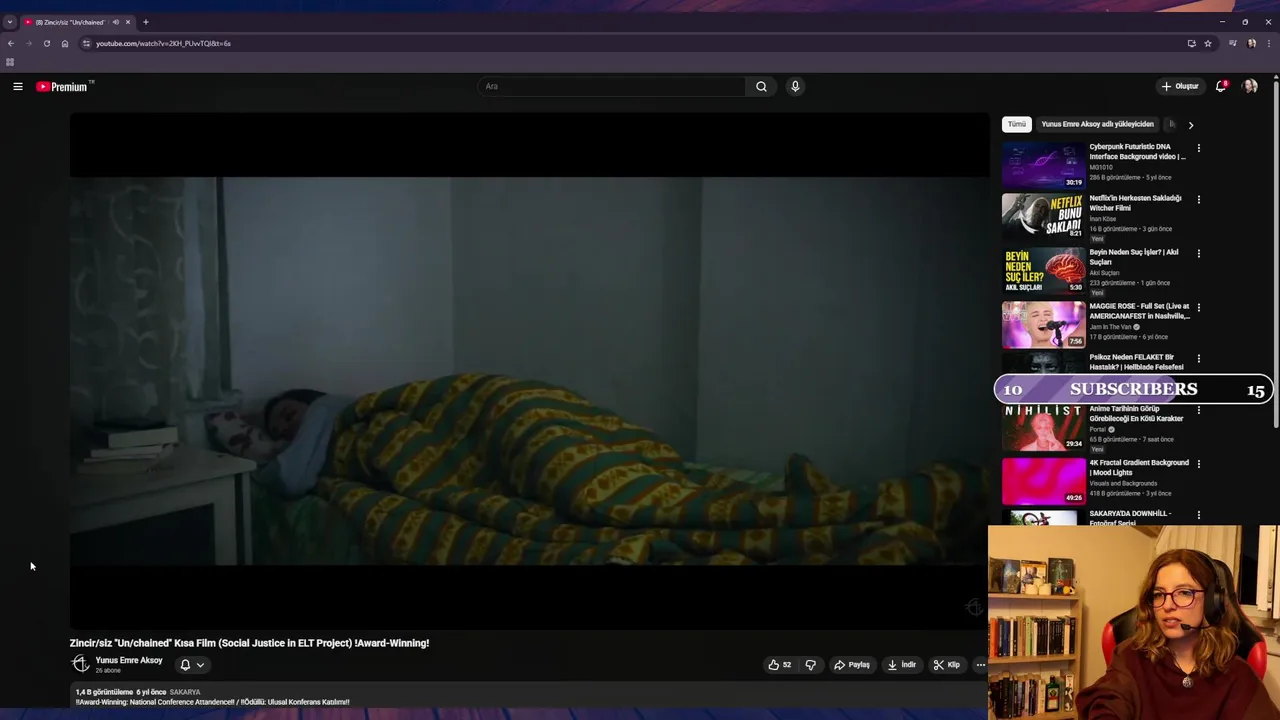Open the YouTube guide hamburger menu
Screen dimensions: 1280x720
pyautogui.click(x=17, y=87)
